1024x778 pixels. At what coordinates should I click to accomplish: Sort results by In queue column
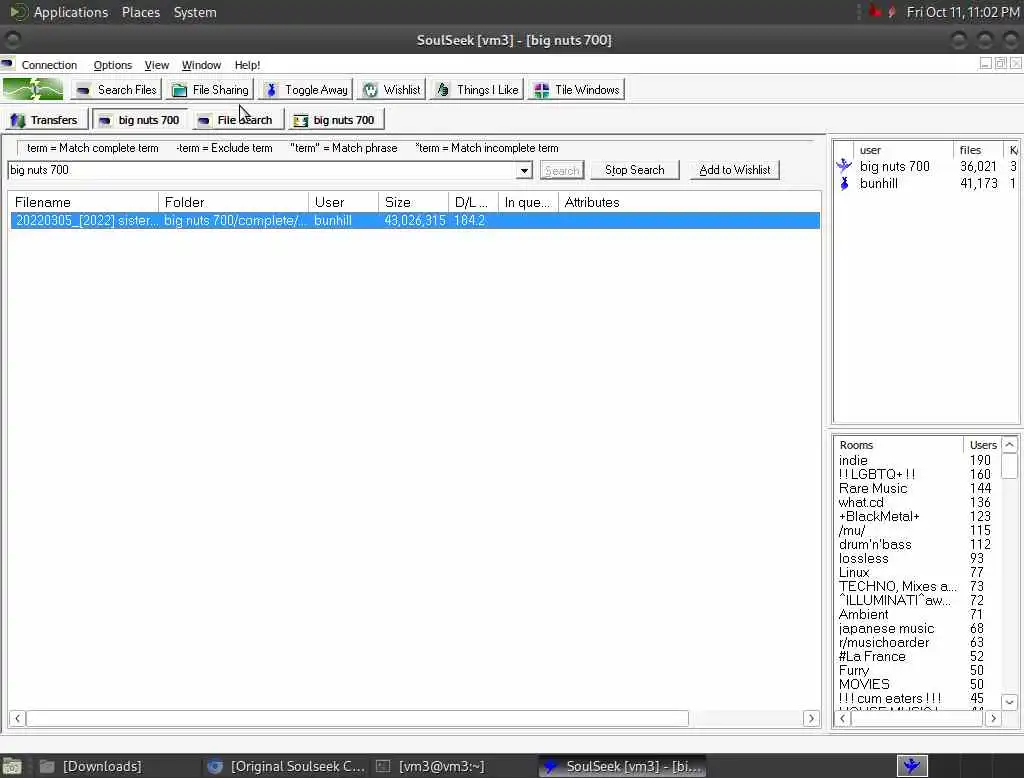528,203
